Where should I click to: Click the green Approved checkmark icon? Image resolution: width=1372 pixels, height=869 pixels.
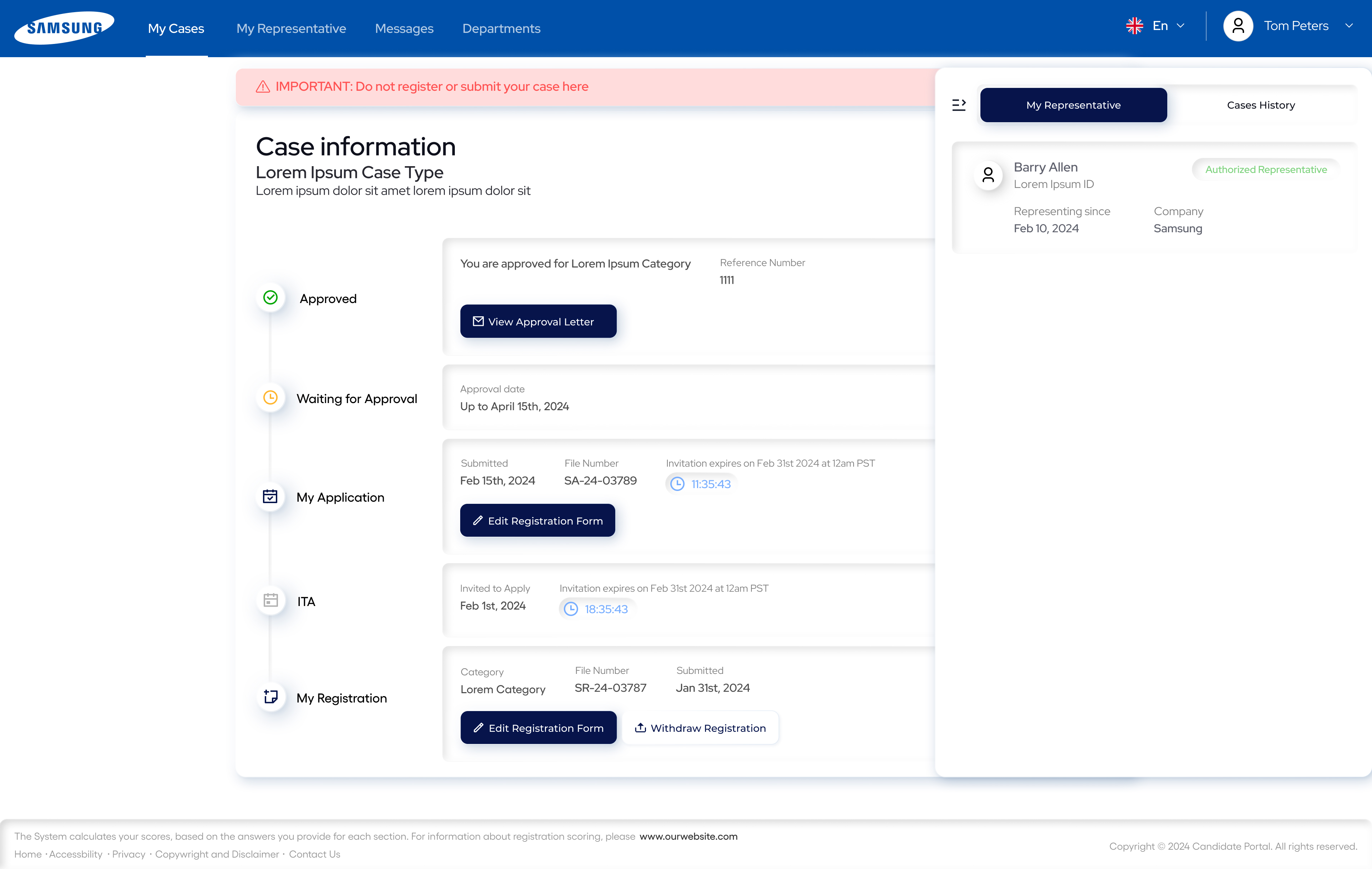270,297
